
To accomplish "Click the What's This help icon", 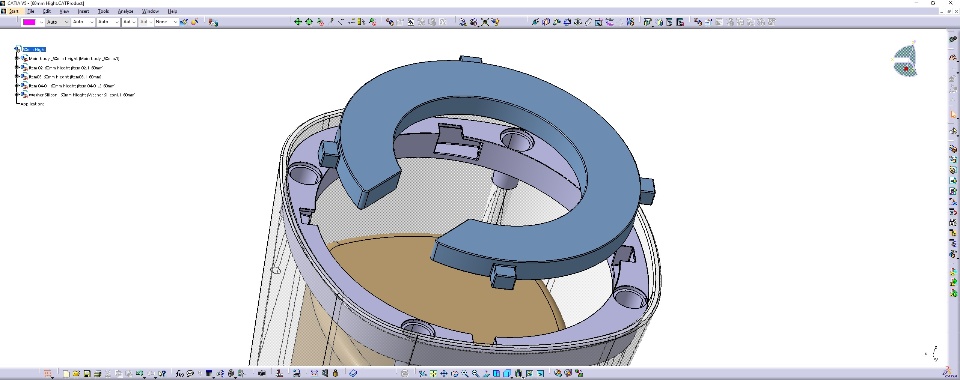I will point(162,373).
